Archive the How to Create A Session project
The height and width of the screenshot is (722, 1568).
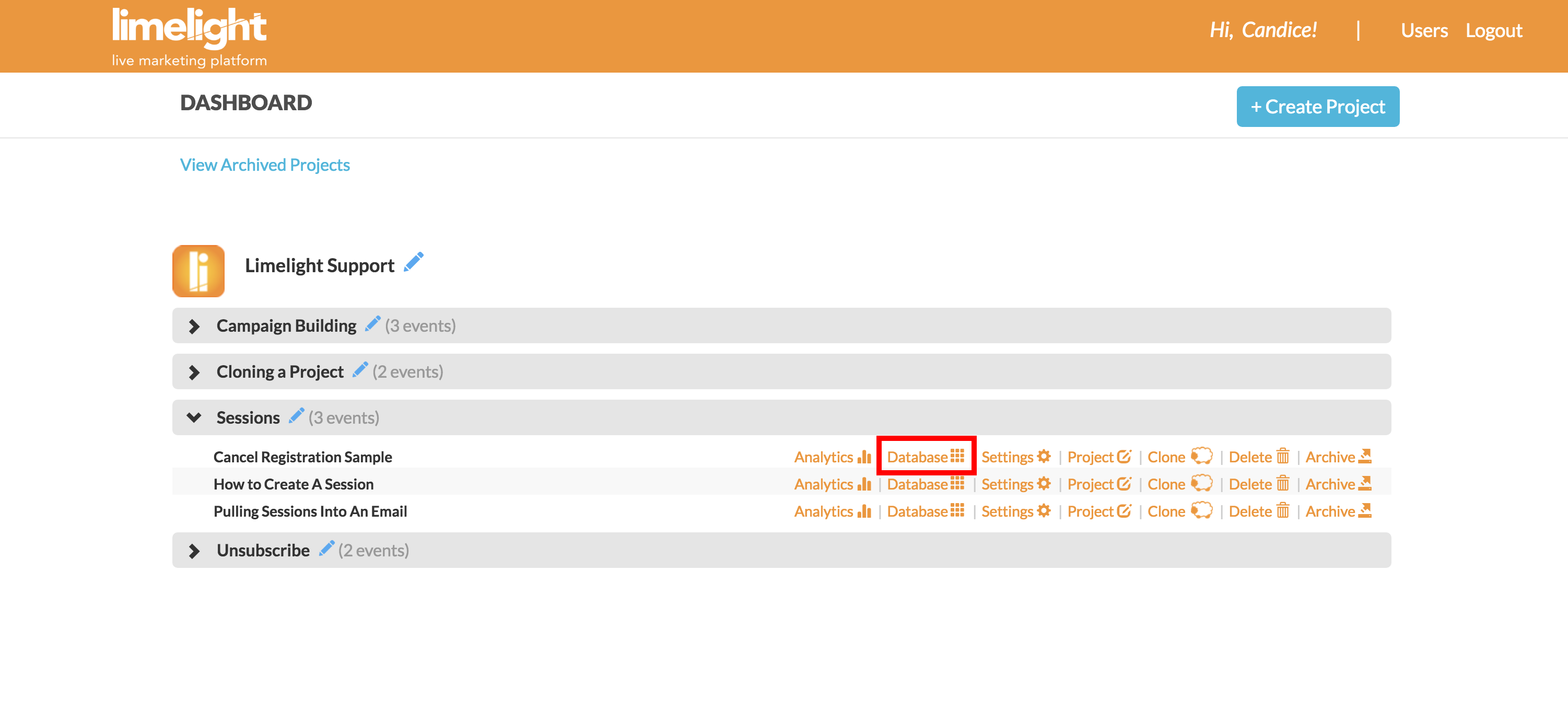click(x=1338, y=484)
